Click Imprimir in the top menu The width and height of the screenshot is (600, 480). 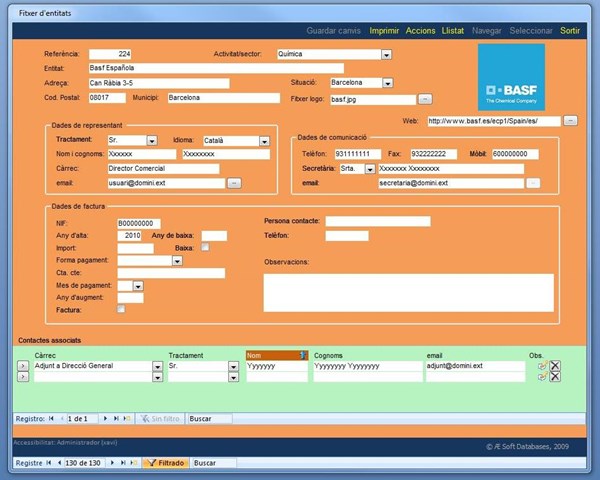coord(383,31)
